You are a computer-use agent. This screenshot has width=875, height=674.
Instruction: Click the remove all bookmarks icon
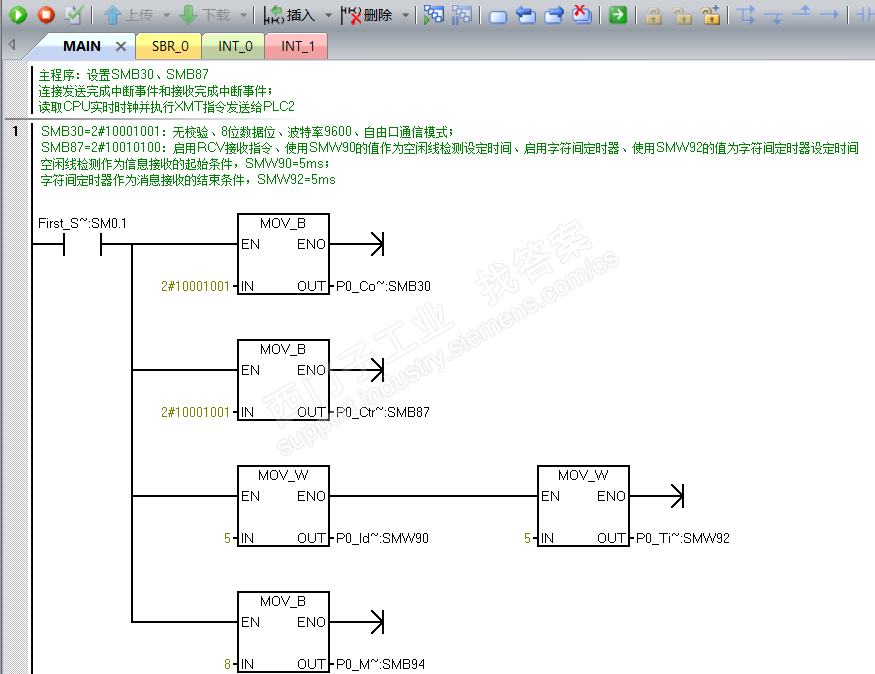point(582,15)
